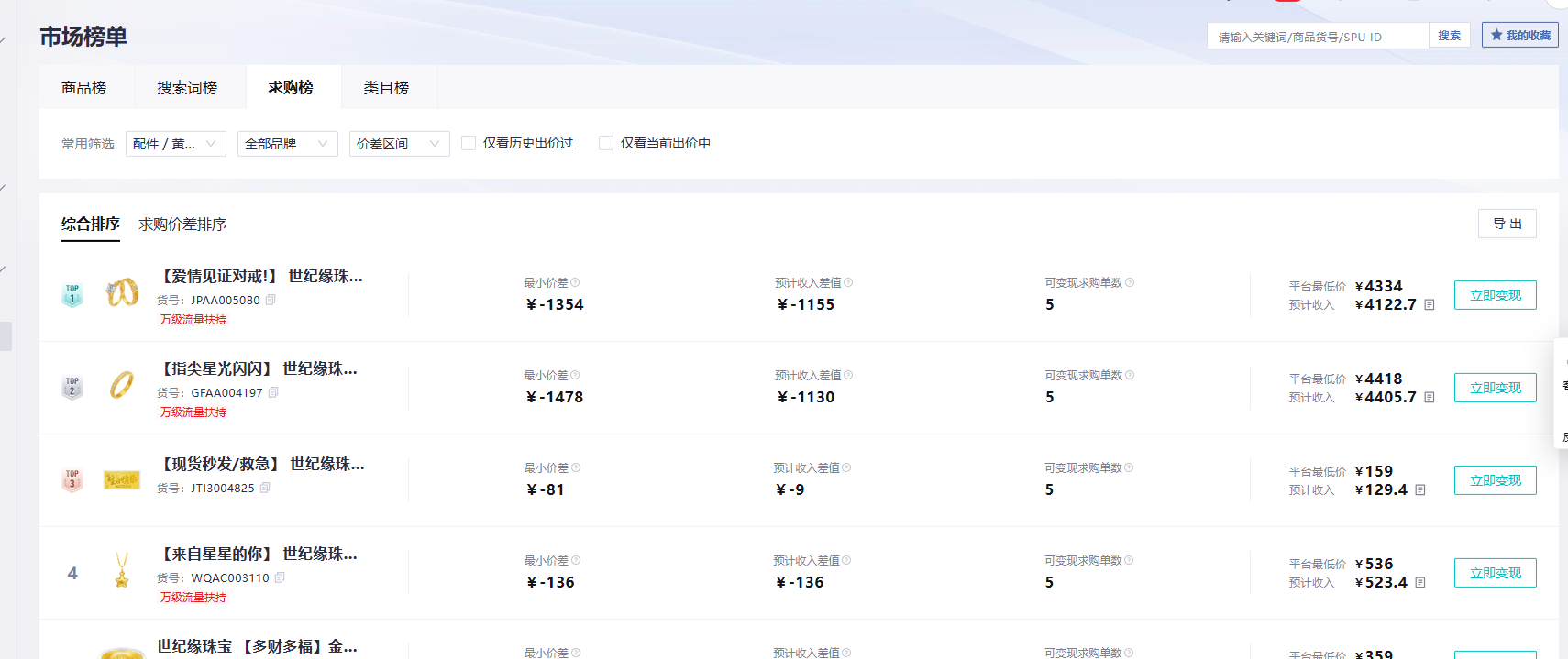This screenshot has width=1568, height=659.
Task: Sort by 求购价差排序
Action: pos(182,225)
